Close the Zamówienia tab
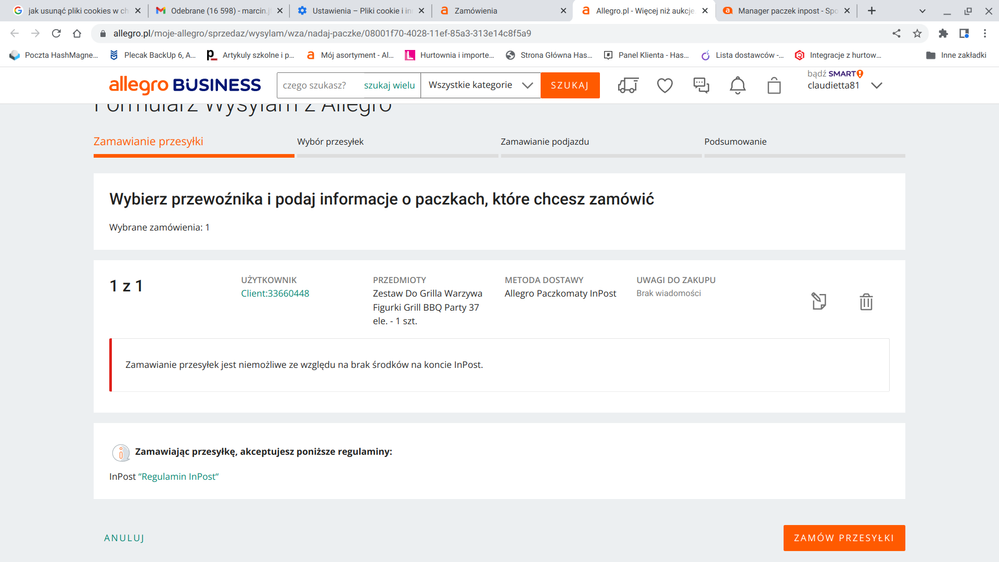999x562 pixels. pos(563,11)
